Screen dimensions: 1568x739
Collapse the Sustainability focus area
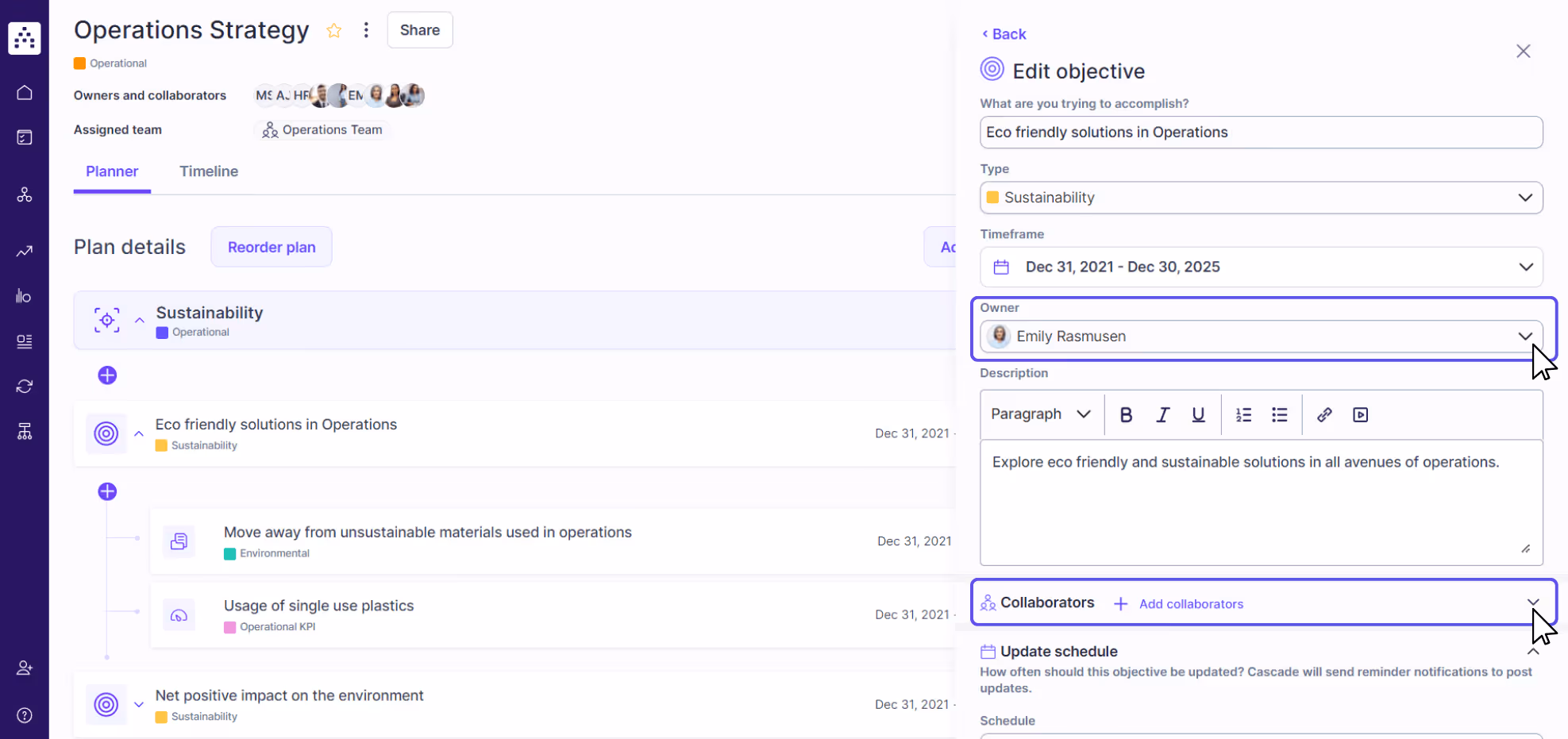pos(140,320)
